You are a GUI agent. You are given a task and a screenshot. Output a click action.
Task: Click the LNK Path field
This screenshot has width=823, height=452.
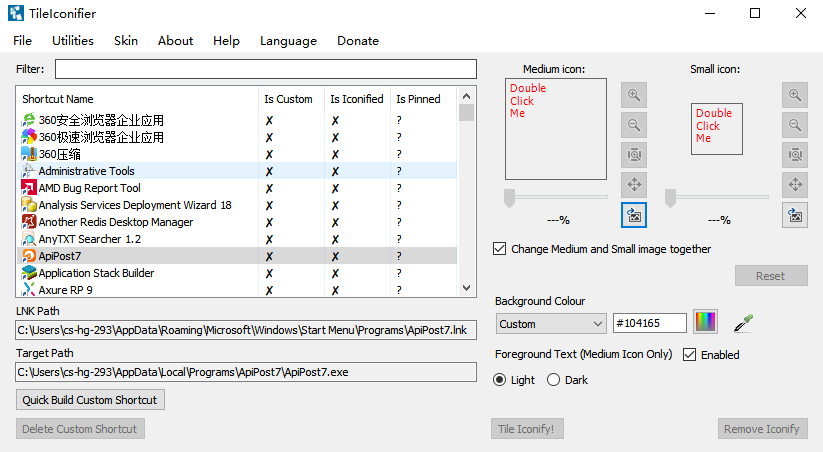pyautogui.click(x=246, y=330)
